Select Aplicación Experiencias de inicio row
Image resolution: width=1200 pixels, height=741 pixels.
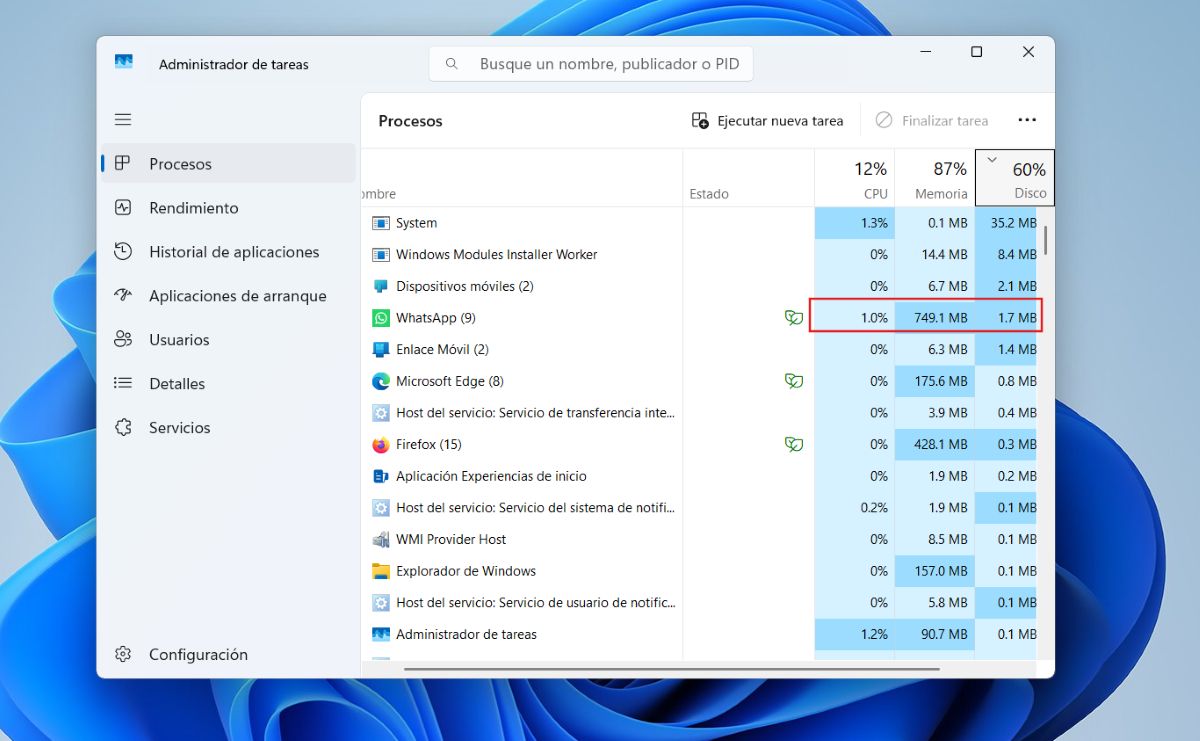[x=700, y=476]
